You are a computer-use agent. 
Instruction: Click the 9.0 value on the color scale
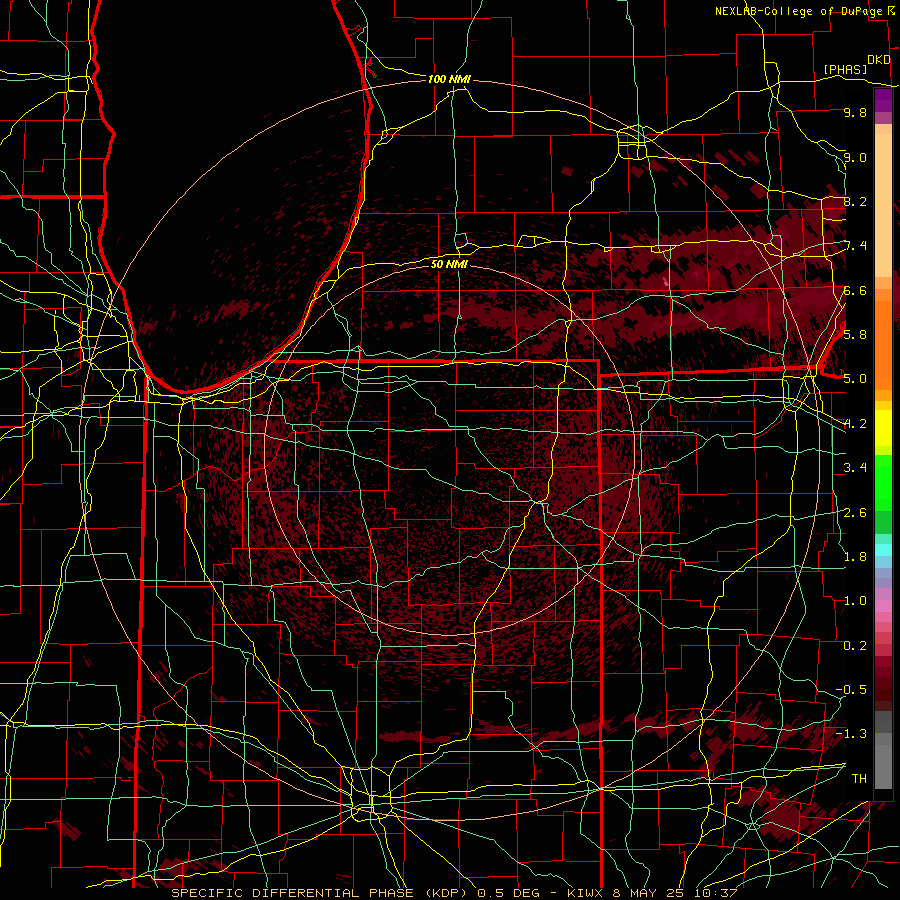tap(855, 157)
